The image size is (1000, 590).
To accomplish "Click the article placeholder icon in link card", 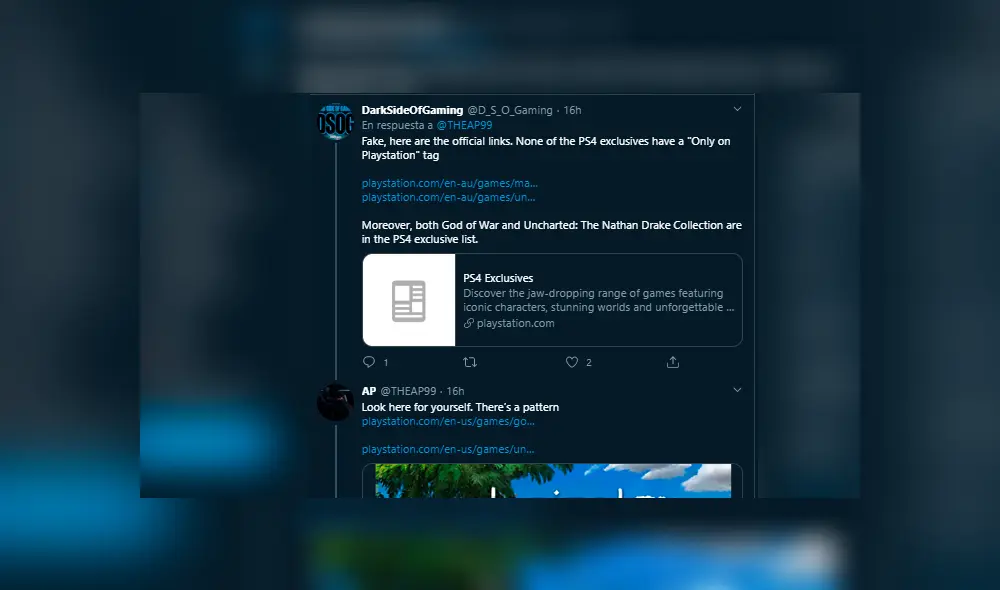I will pyautogui.click(x=409, y=300).
